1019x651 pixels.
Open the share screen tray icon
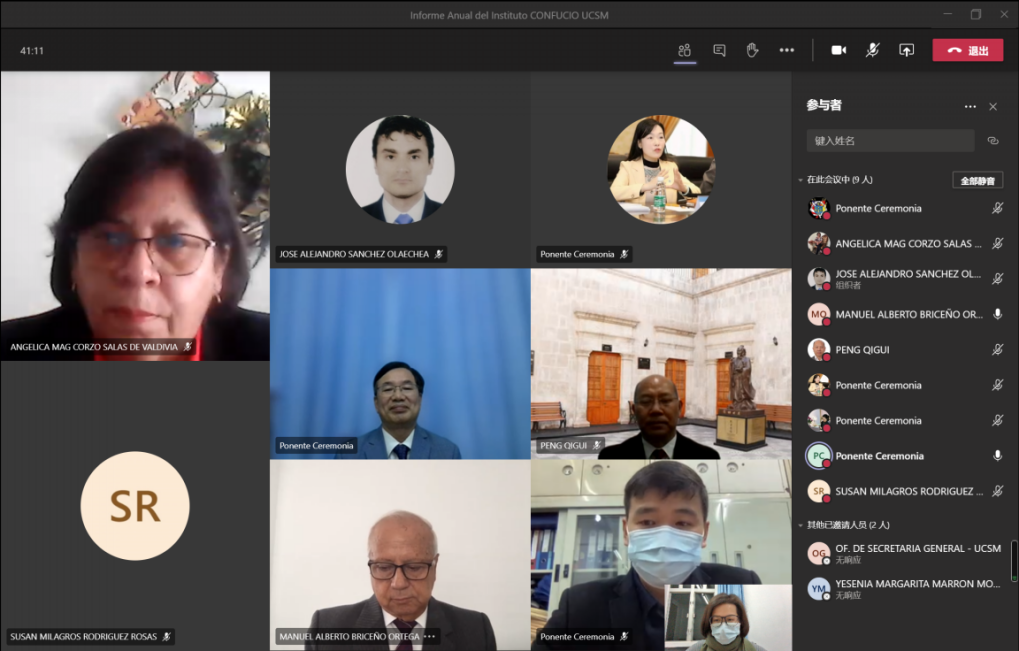[906, 50]
